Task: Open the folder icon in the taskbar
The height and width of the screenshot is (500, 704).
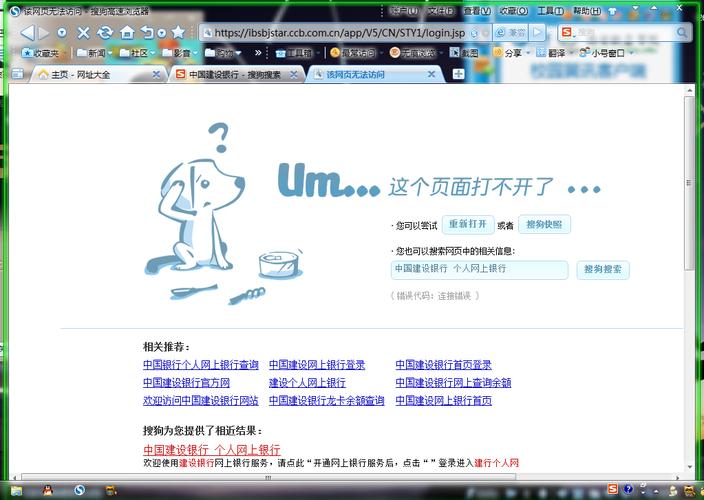Action: (x=16, y=490)
